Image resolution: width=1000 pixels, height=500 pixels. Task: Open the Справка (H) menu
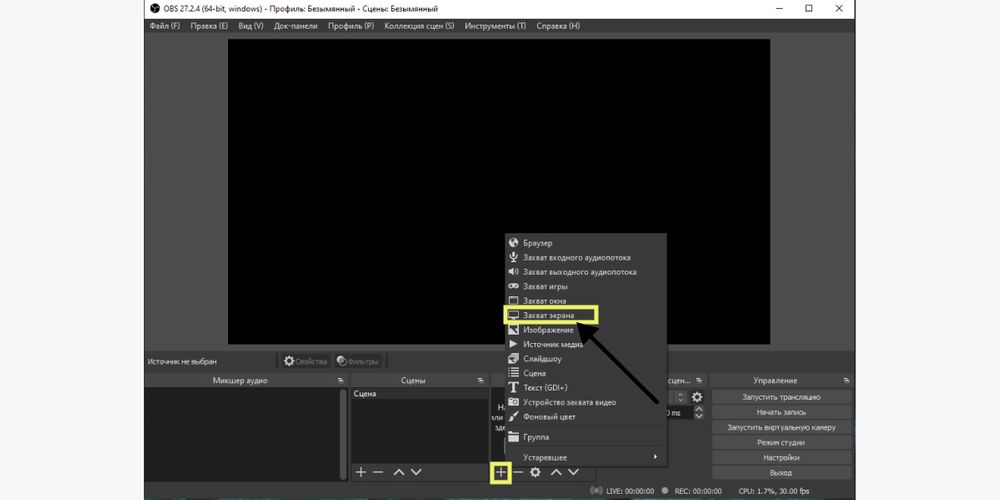558,26
